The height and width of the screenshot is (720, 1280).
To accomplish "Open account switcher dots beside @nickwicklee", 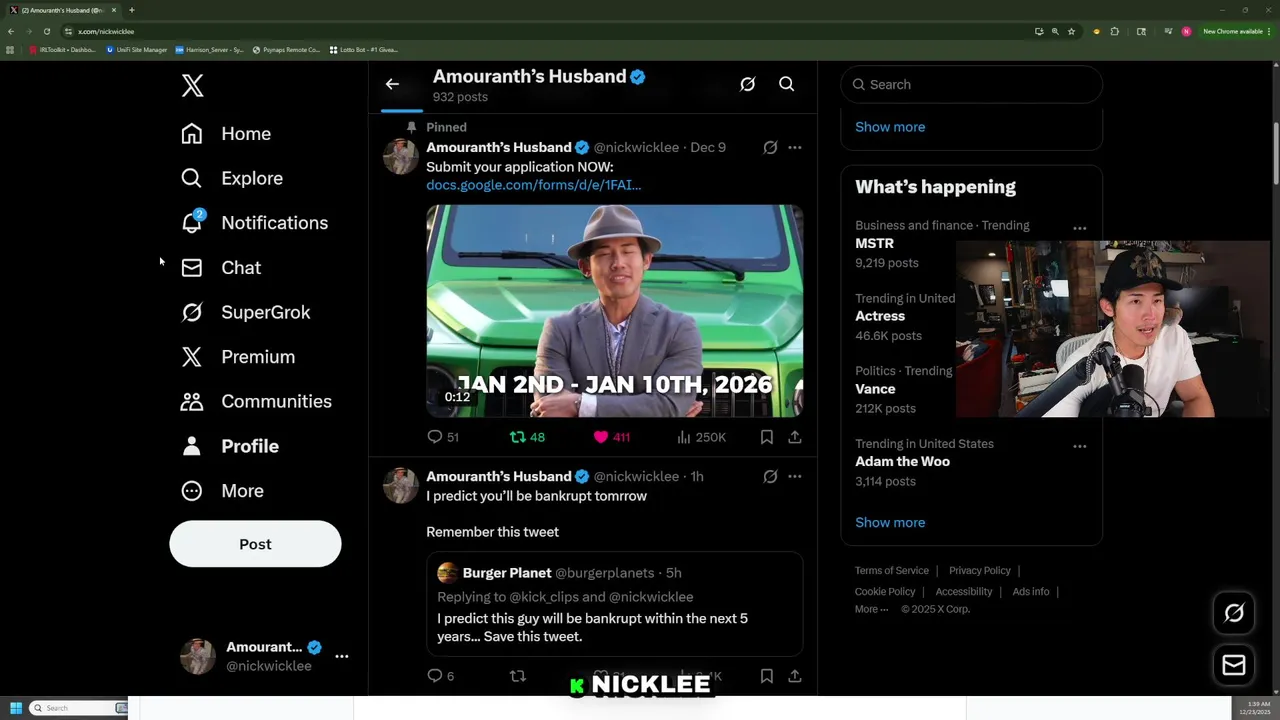I will pos(342,657).
